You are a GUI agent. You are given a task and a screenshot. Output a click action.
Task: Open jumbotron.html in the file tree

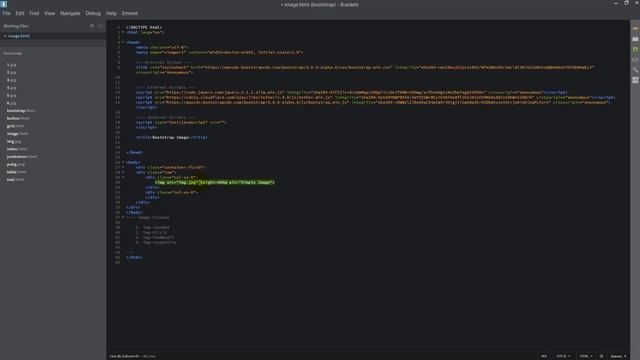pyautogui.click(x=22, y=157)
